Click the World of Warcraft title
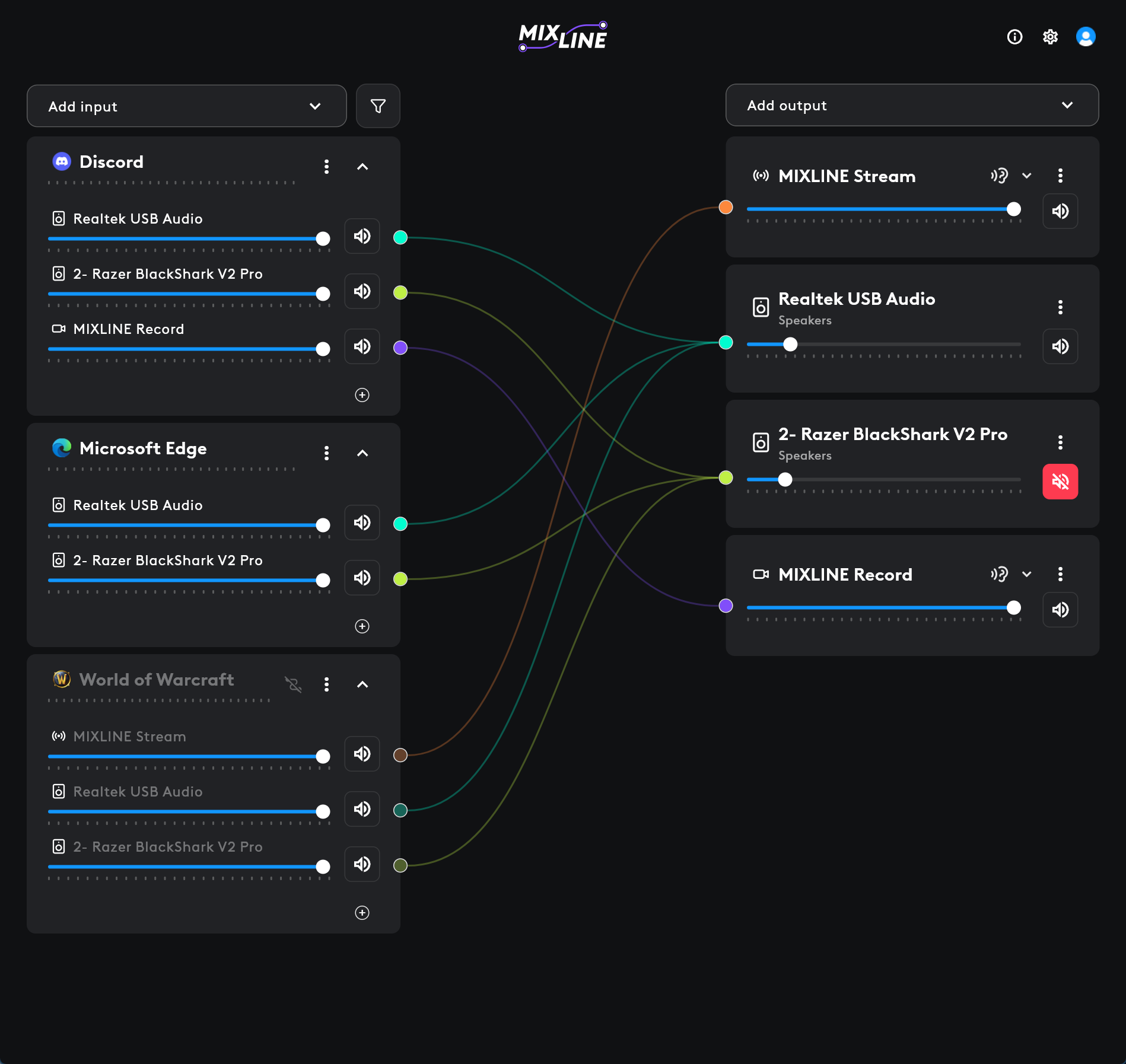 click(157, 680)
